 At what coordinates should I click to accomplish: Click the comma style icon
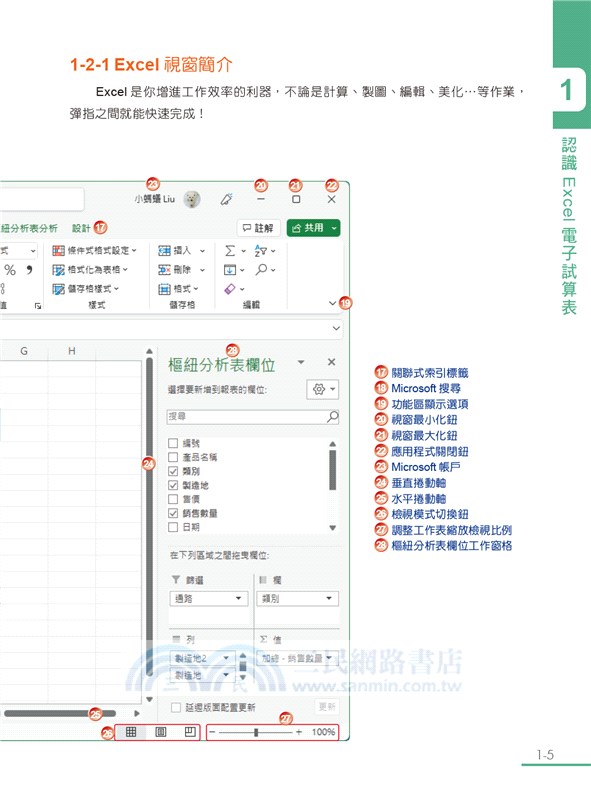click(30, 270)
